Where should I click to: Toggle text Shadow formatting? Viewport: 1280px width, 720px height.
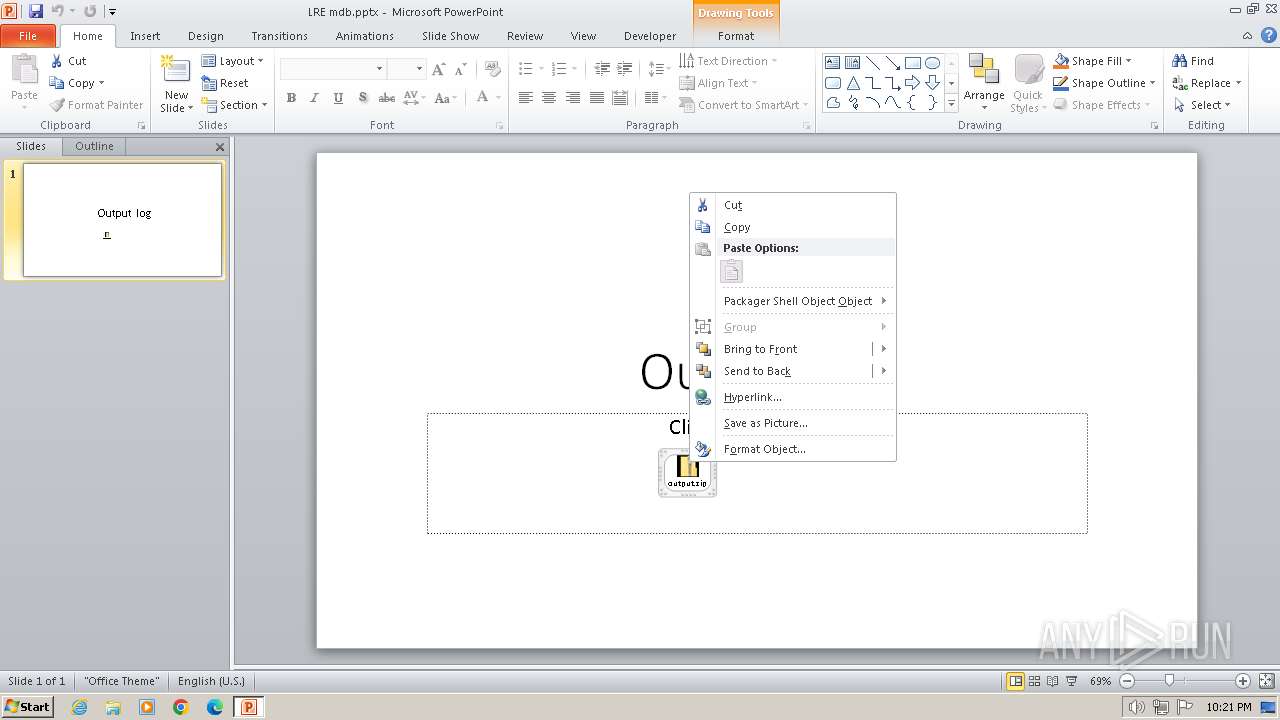(x=362, y=98)
